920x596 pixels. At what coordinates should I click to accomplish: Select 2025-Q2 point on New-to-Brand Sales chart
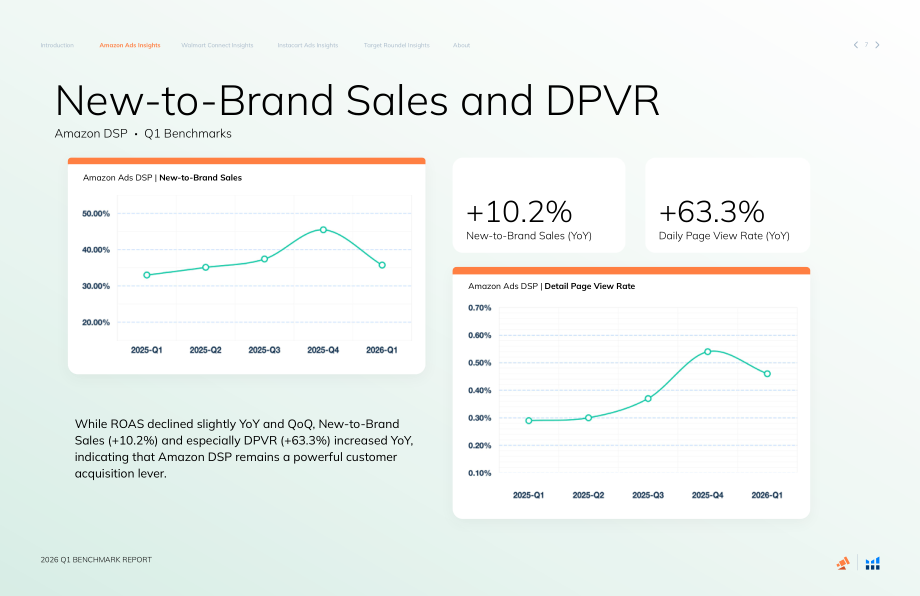tap(205, 267)
